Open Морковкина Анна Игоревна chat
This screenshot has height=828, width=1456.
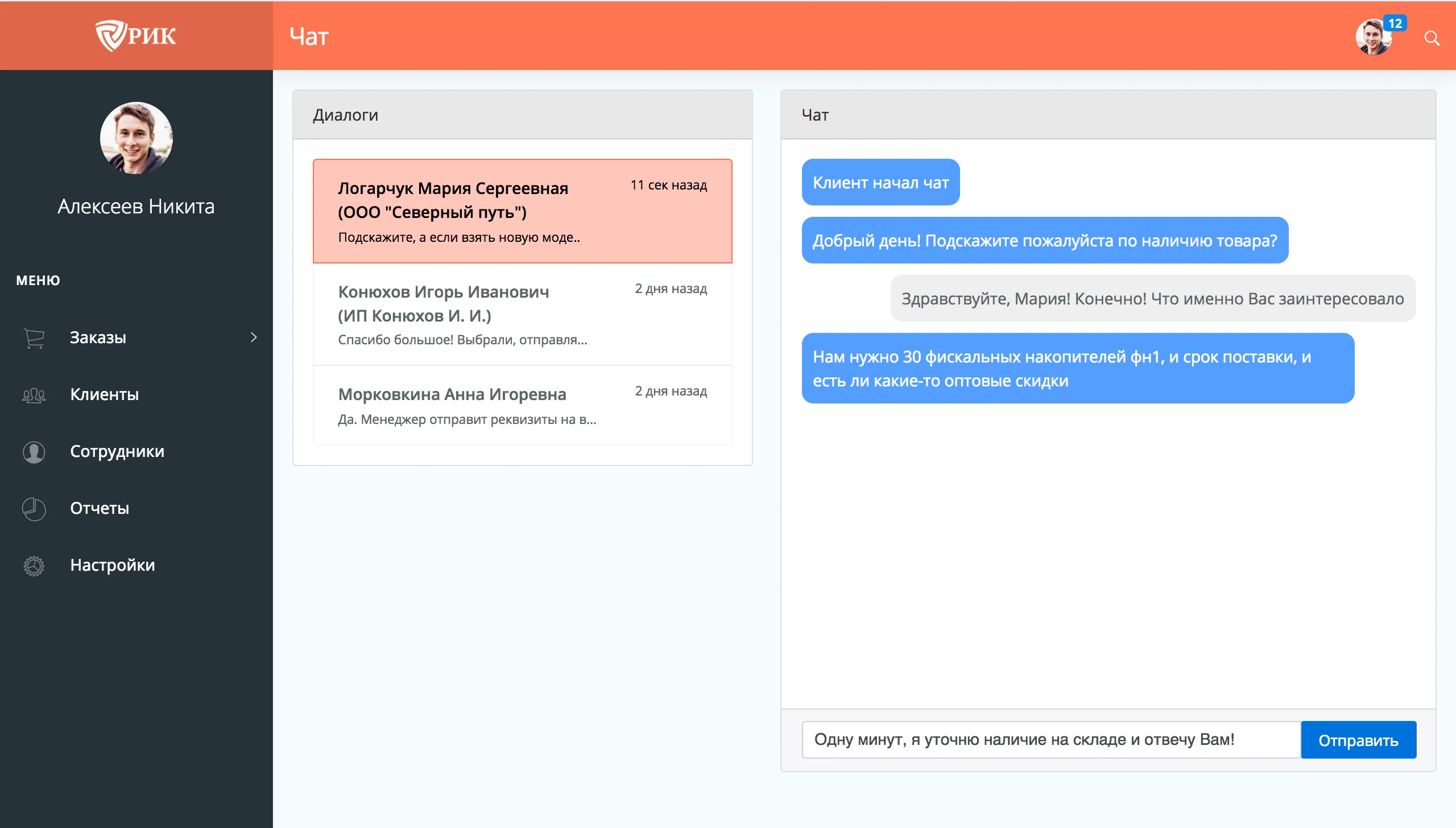pyautogui.click(x=522, y=405)
